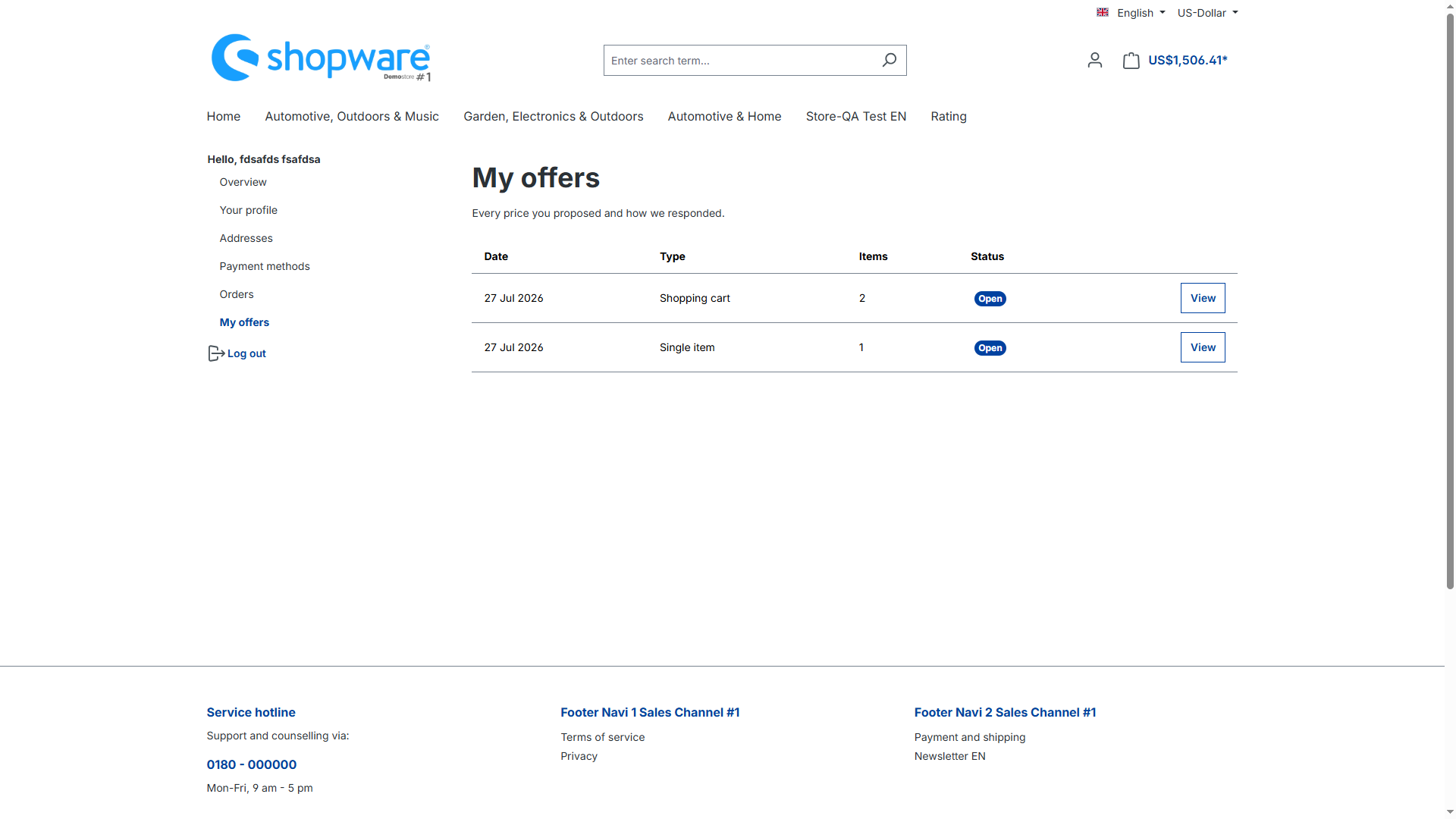The width and height of the screenshot is (1456, 819).
Task: Click the My offers page heading
Action: (535, 178)
